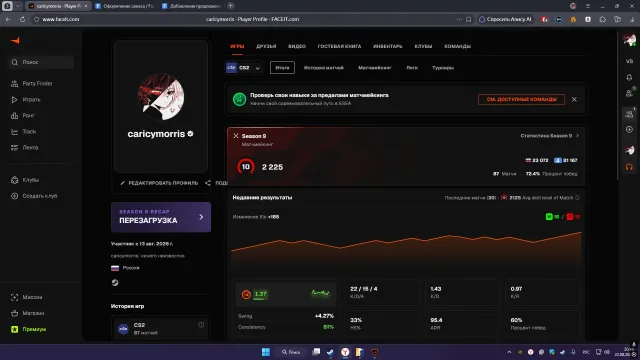The width and height of the screenshot is (640, 360).
Task: Click the 1.37 rating stat card
Action: pyautogui.click(x=286, y=294)
